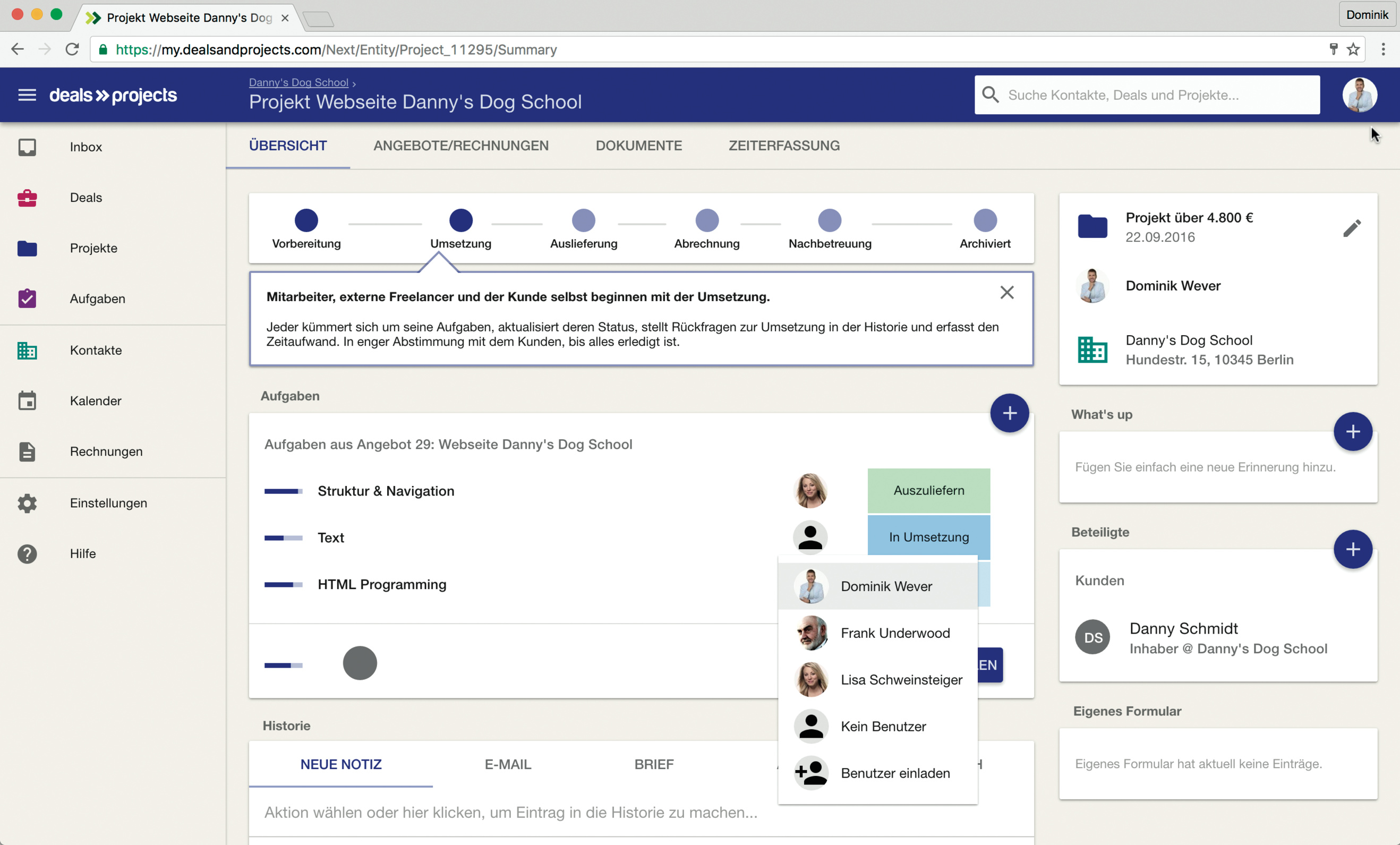Choose Frank Underwood from the assignee list

pos(894,633)
